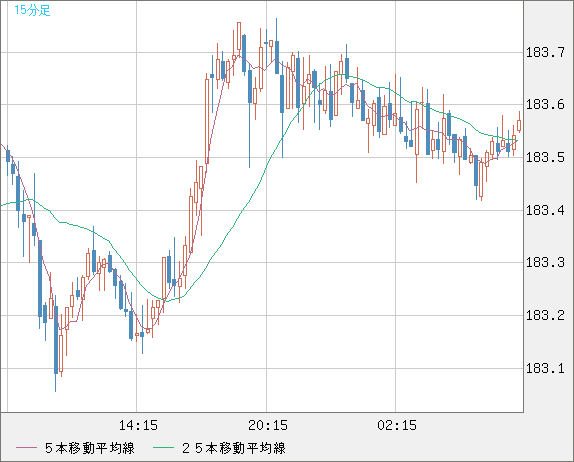Click the purple 5本移動平均線 legend line sample

coord(26,448)
